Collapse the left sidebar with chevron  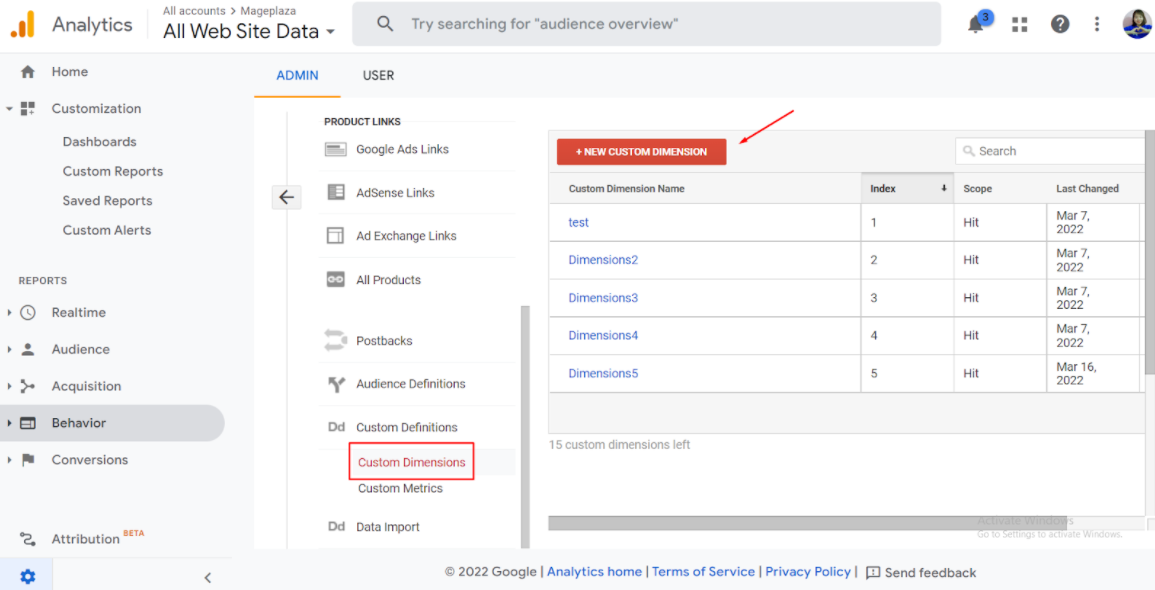(208, 577)
